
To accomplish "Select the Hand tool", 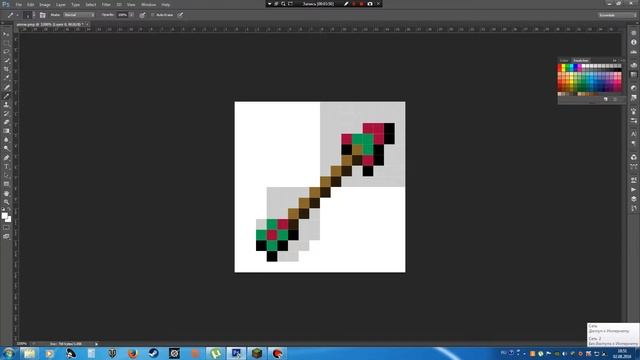I will pyautogui.click(x=6, y=193).
